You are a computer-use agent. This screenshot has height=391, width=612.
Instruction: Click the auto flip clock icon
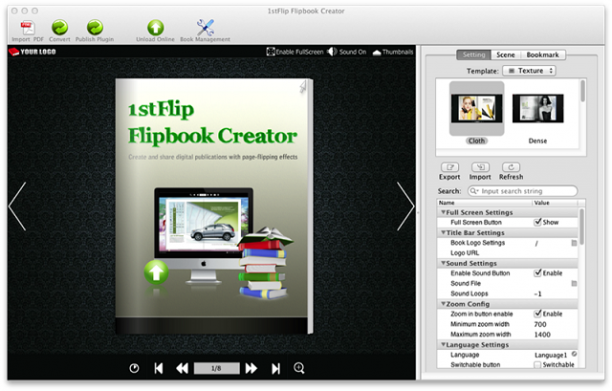[134, 368]
